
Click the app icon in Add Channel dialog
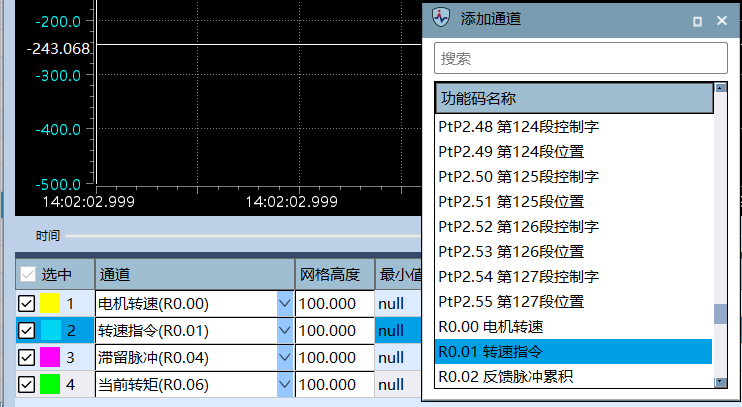pos(441,18)
